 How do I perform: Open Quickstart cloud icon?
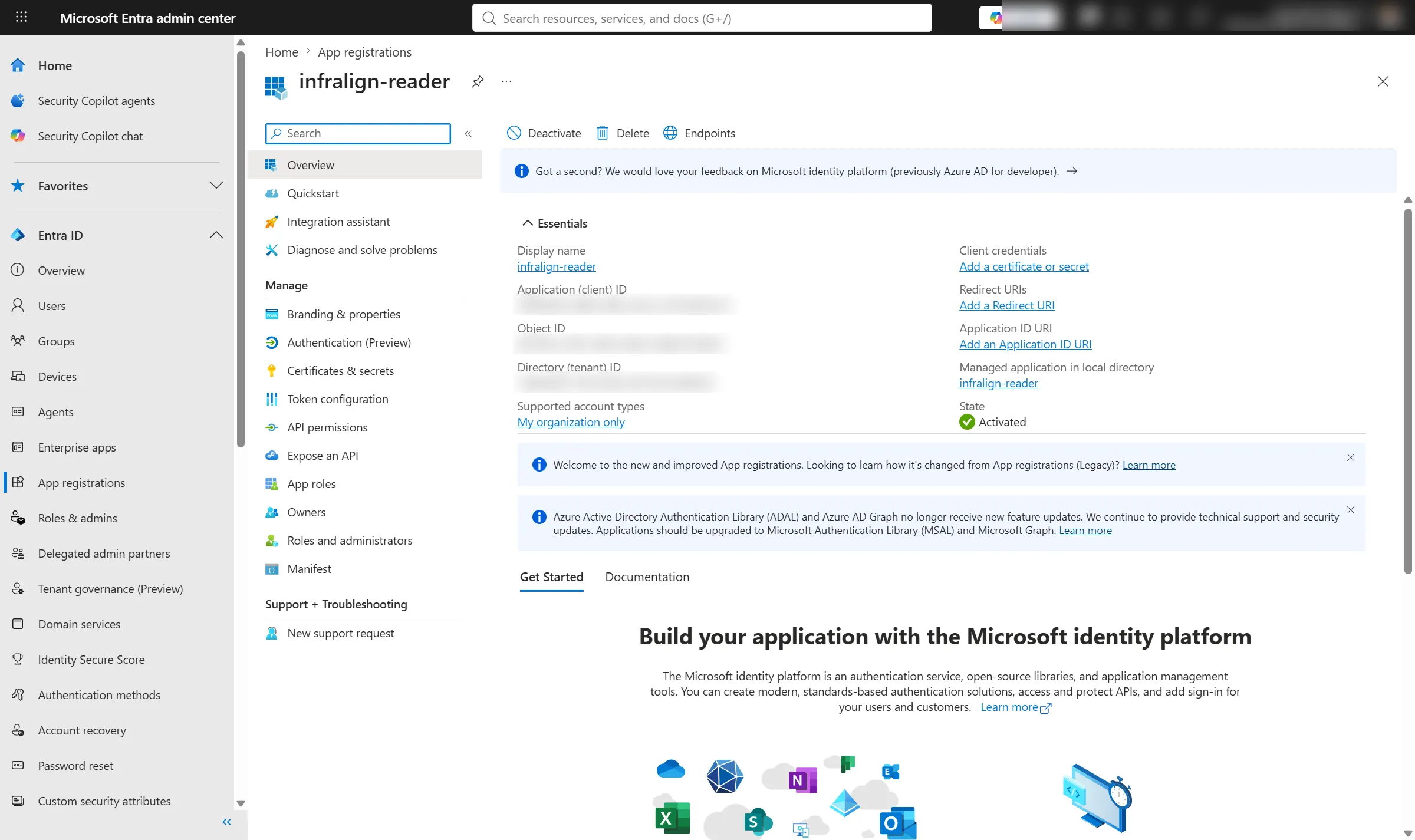pyautogui.click(x=272, y=193)
